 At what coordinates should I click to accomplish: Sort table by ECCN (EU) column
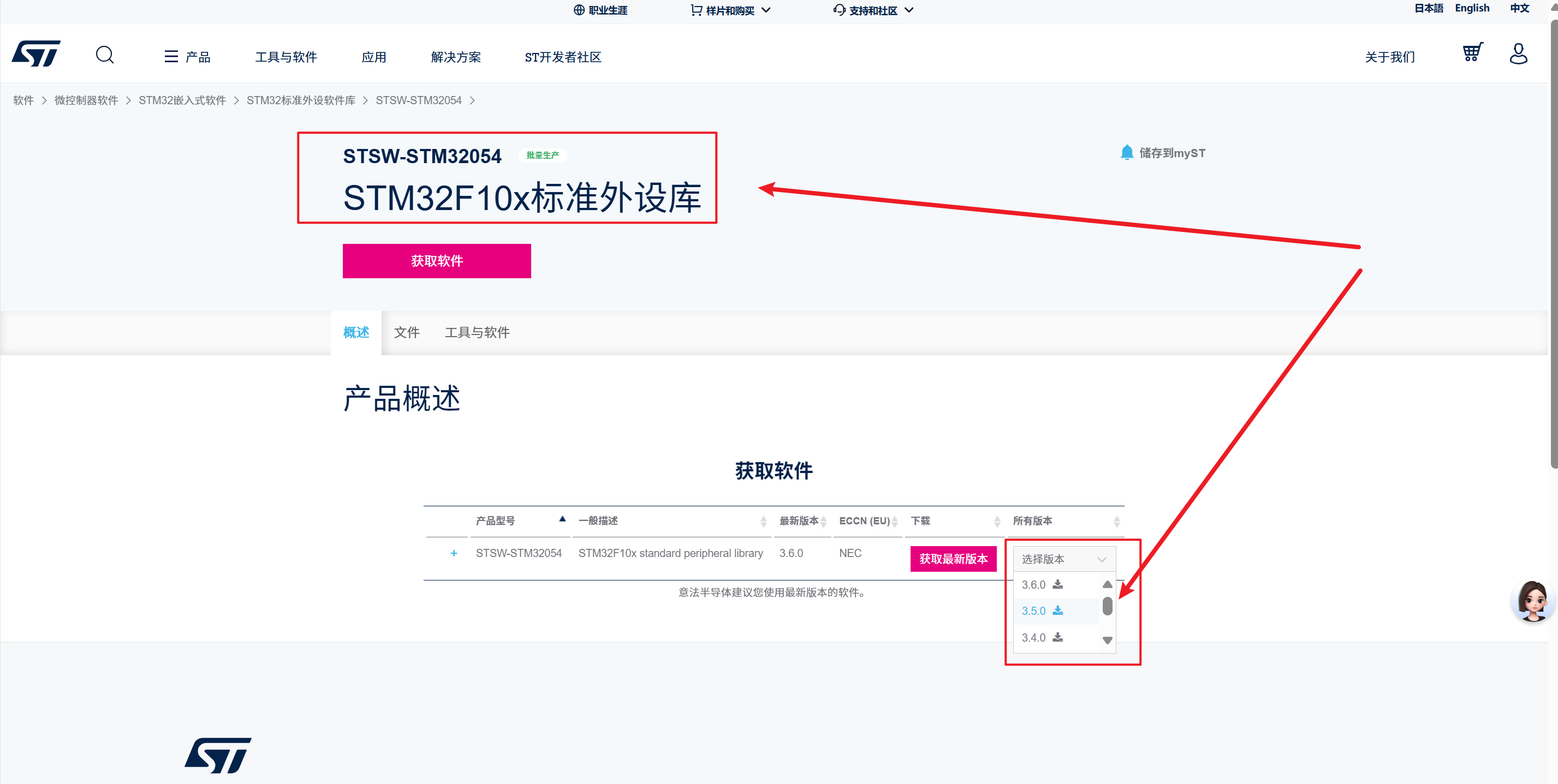coord(868,520)
